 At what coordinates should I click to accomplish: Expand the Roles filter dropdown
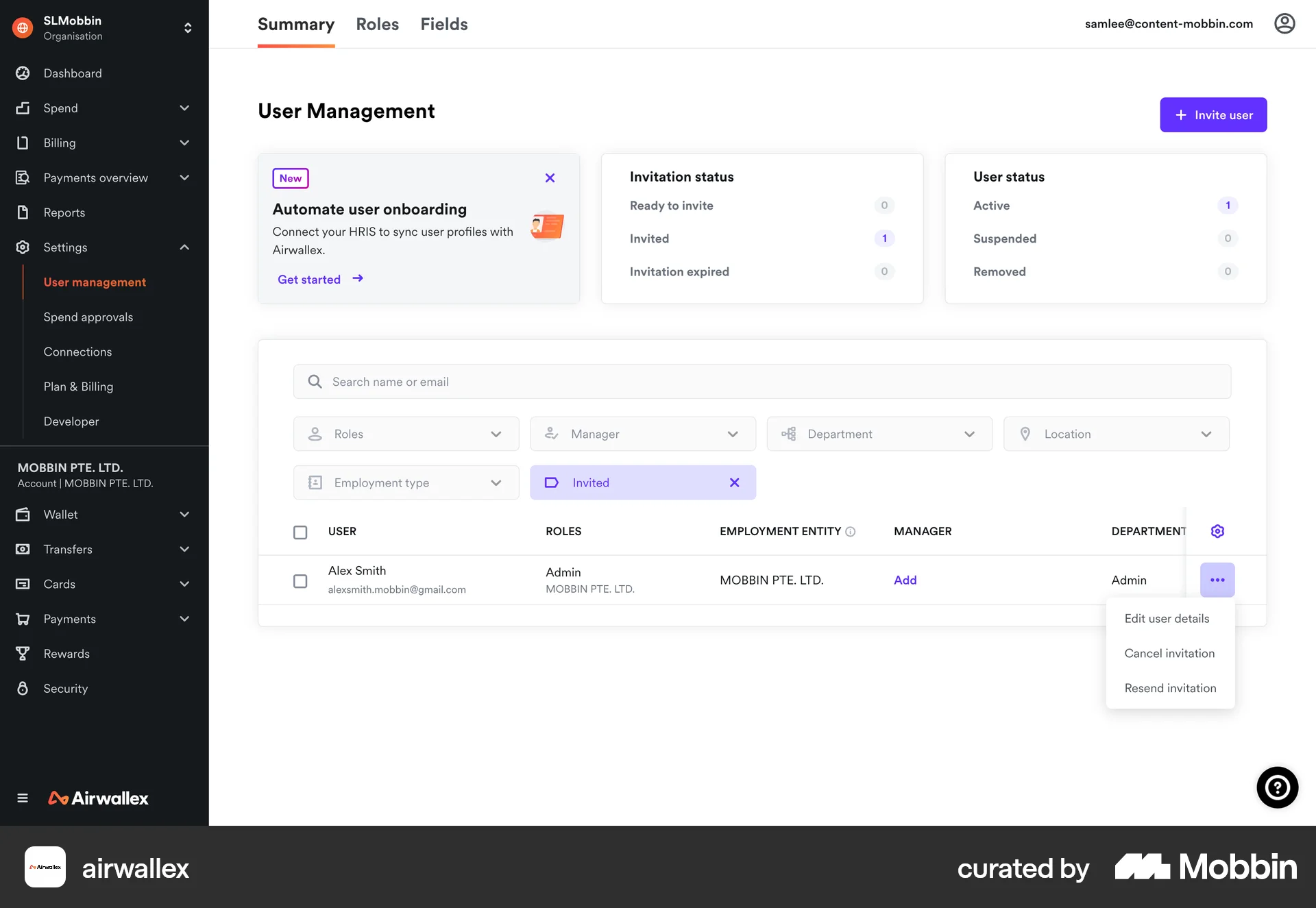(x=495, y=434)
